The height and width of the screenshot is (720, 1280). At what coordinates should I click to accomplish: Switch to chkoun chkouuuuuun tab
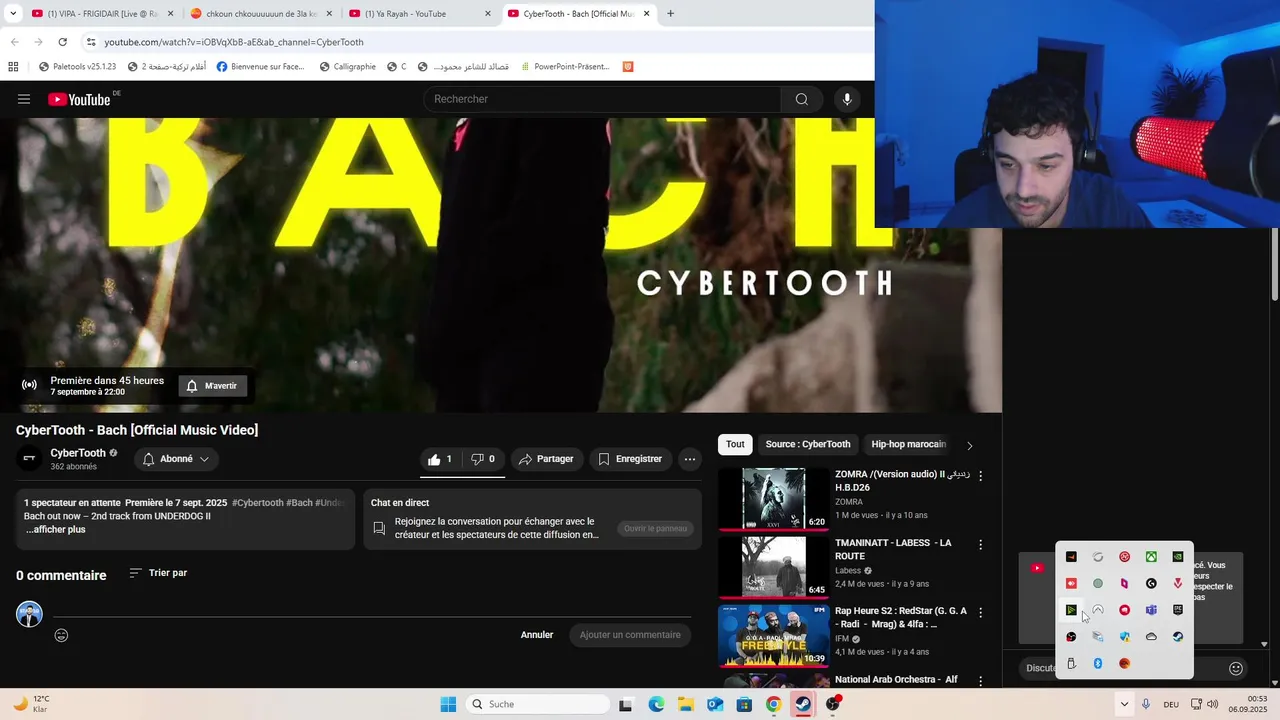click(x=260, y=14)
